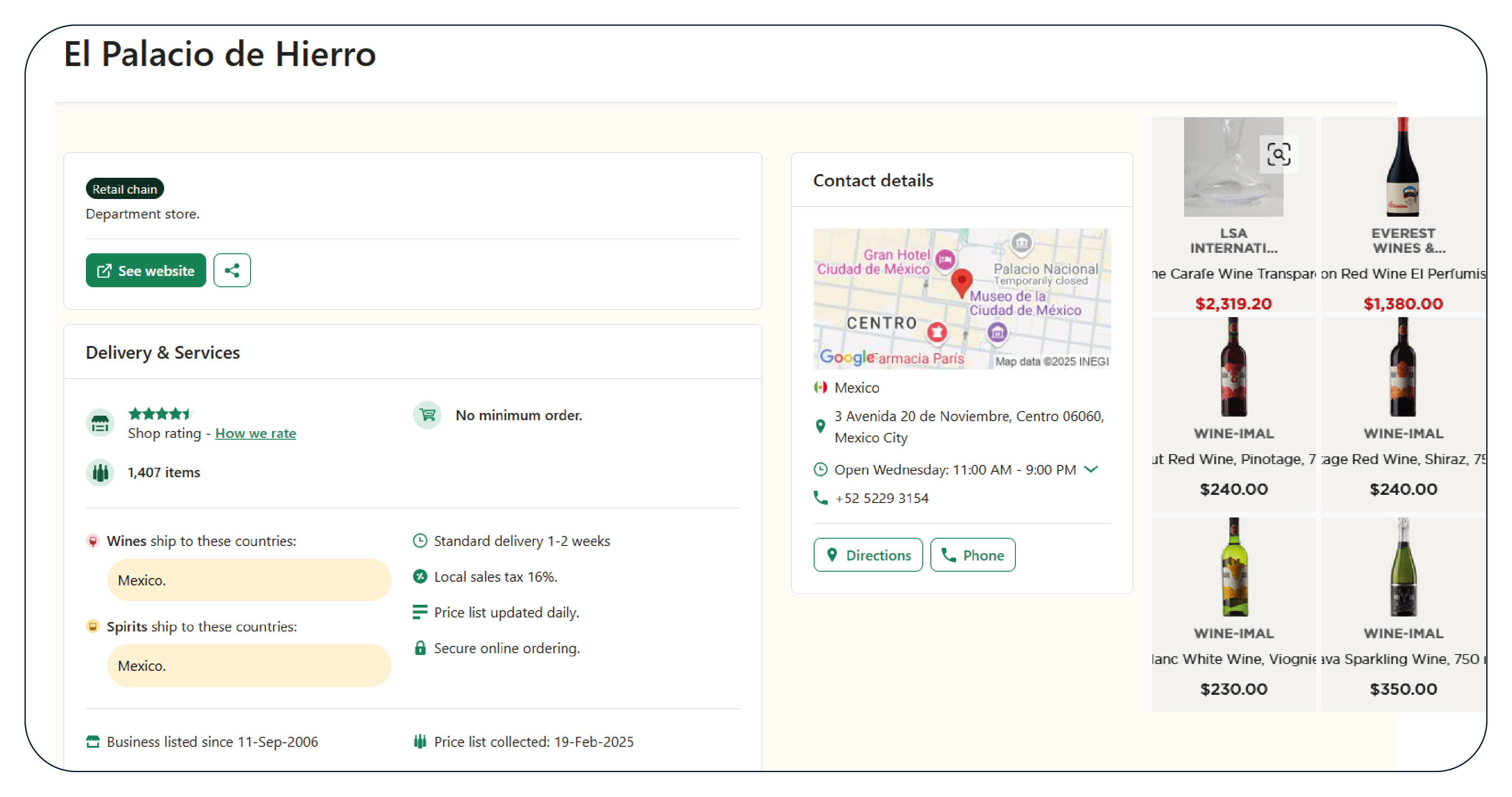Click the address 3 Avenida 20 de Noviembre

click(x=969, y=427)
